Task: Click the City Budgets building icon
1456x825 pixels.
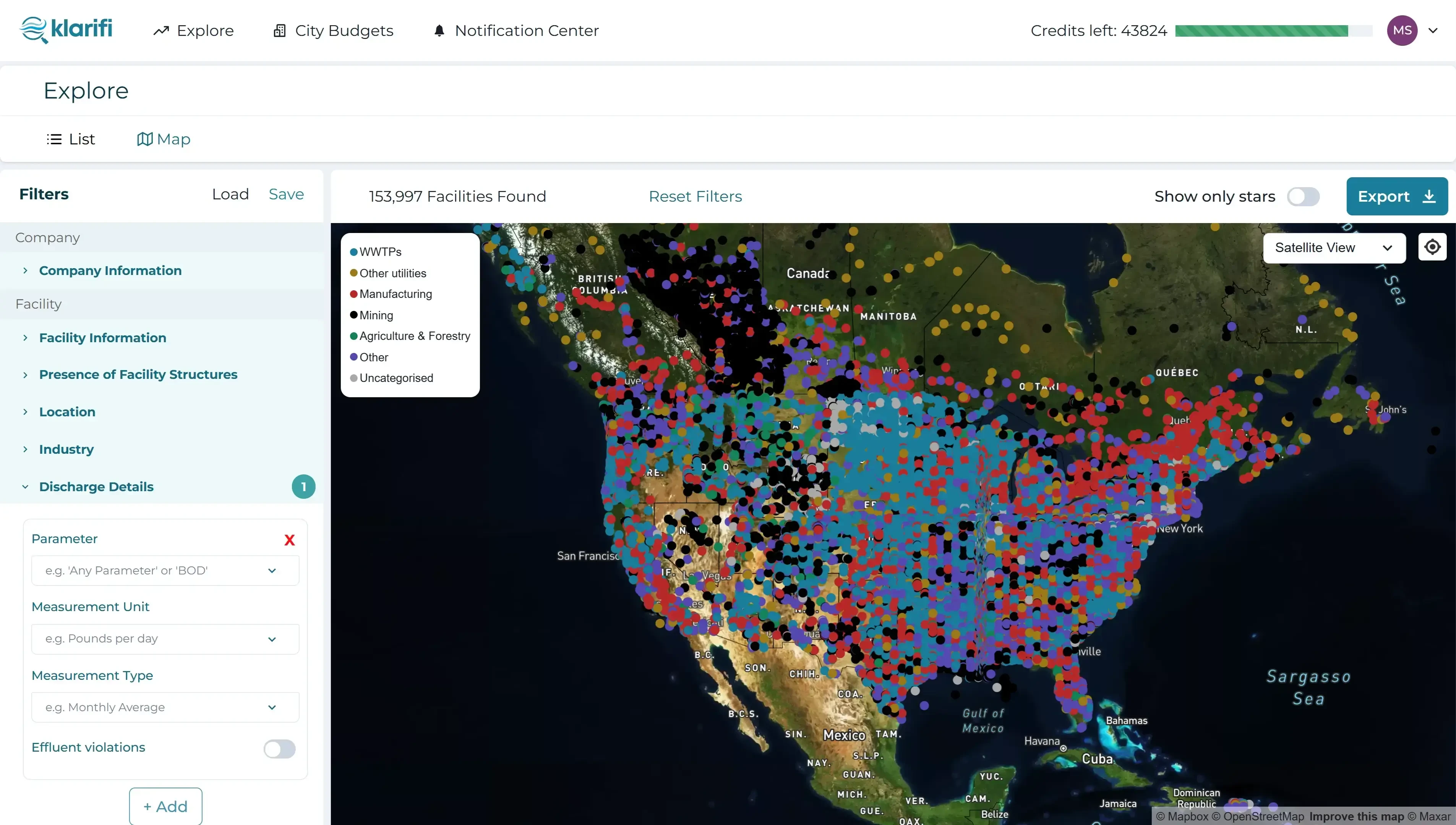Action: click(279, 31)
